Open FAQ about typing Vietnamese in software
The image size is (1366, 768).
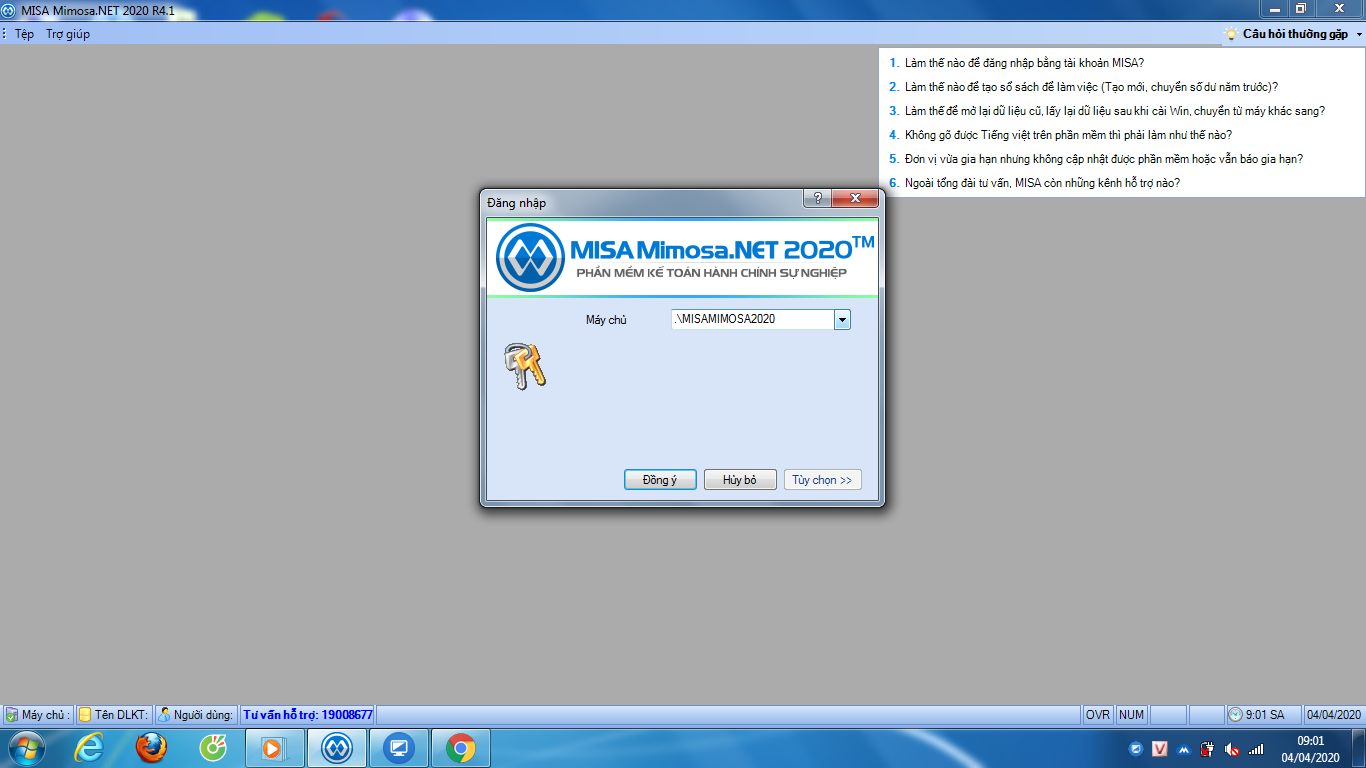(1068, 135)
